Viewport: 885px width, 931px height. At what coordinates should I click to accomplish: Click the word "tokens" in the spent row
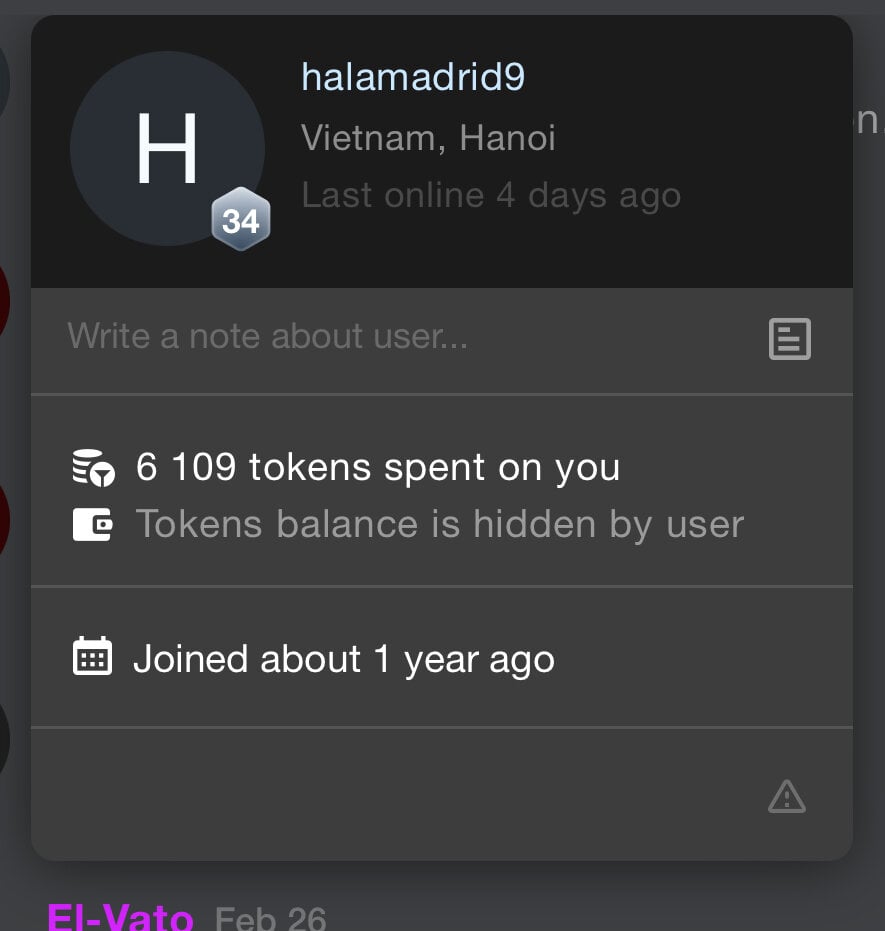309,467
